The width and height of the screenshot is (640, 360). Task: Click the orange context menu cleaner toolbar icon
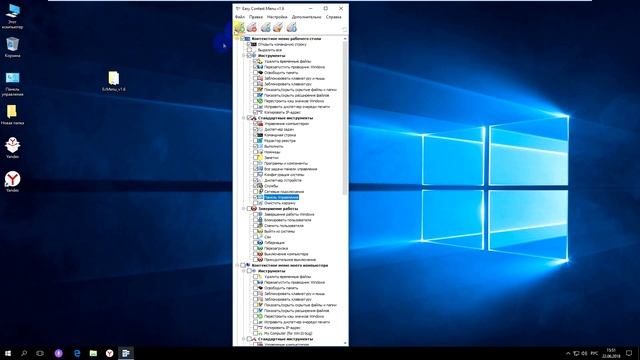point(278,27)
